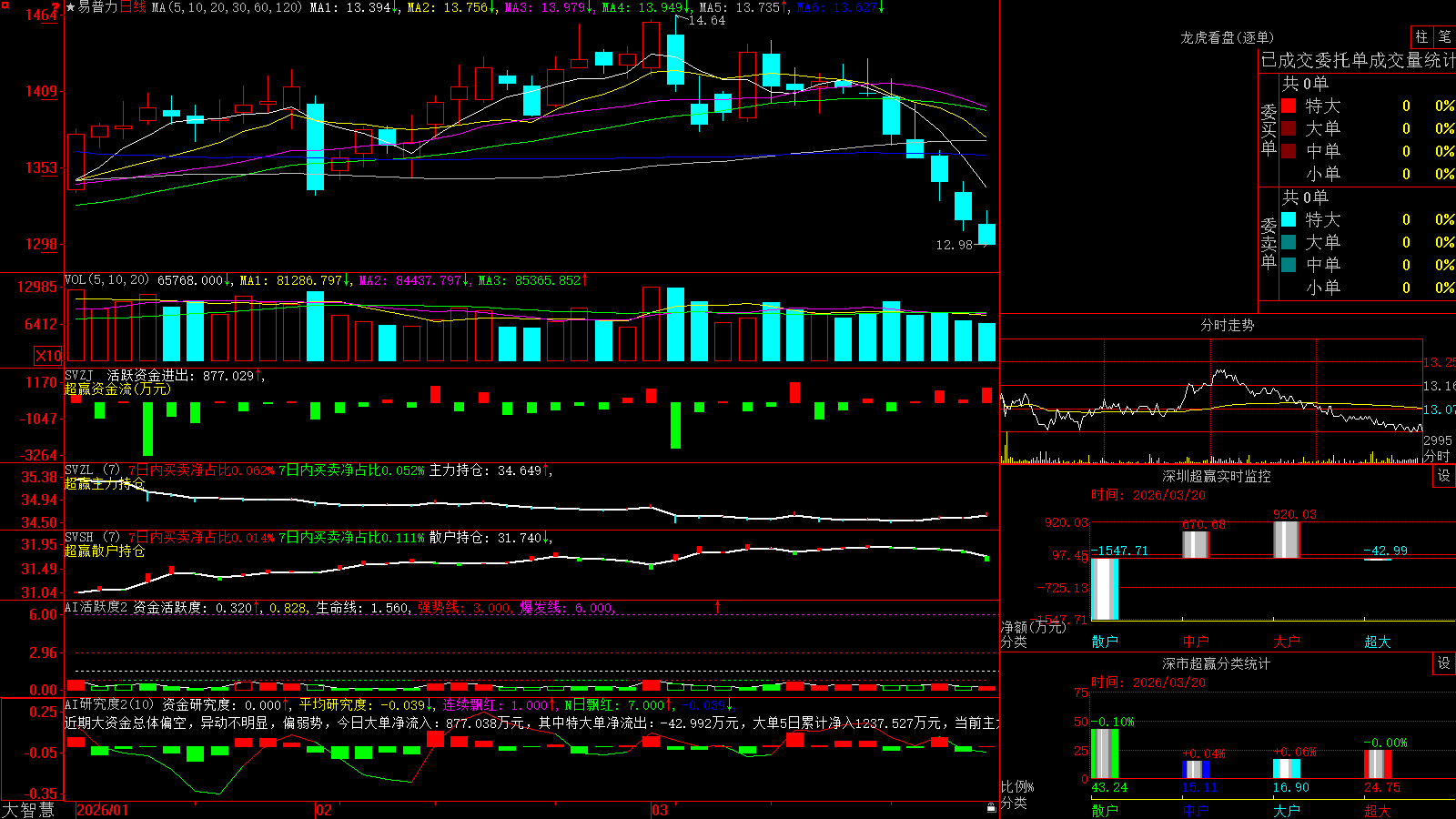Click cyan 特大 swatch in 委卖单
This screenshot has width=1456, height=819.
pos(1289,219)
